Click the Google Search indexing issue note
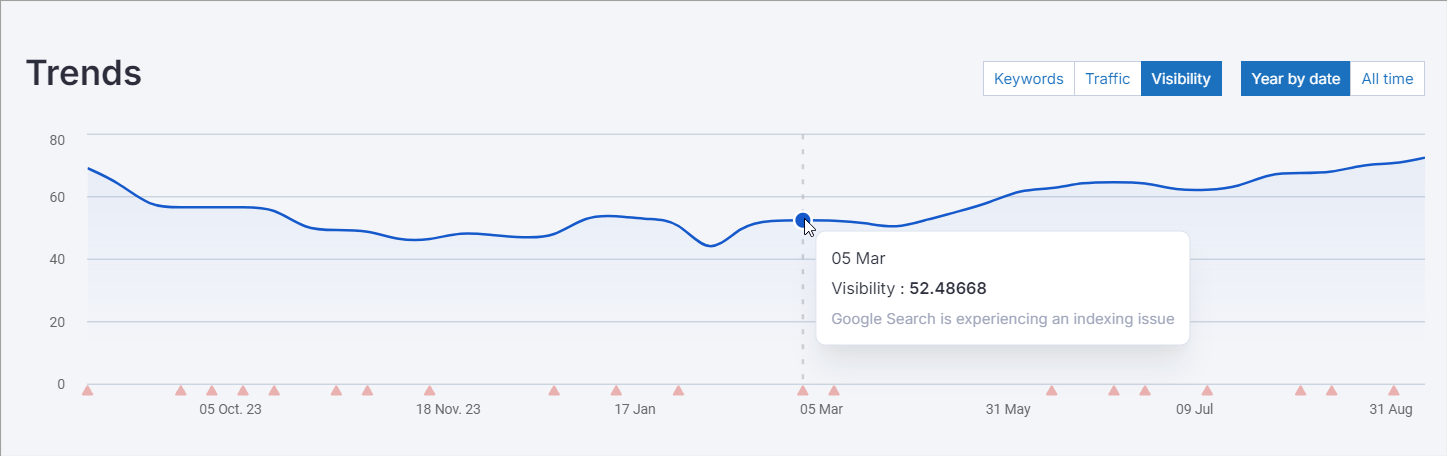 pyautogui.click(x=1002, y=320)
